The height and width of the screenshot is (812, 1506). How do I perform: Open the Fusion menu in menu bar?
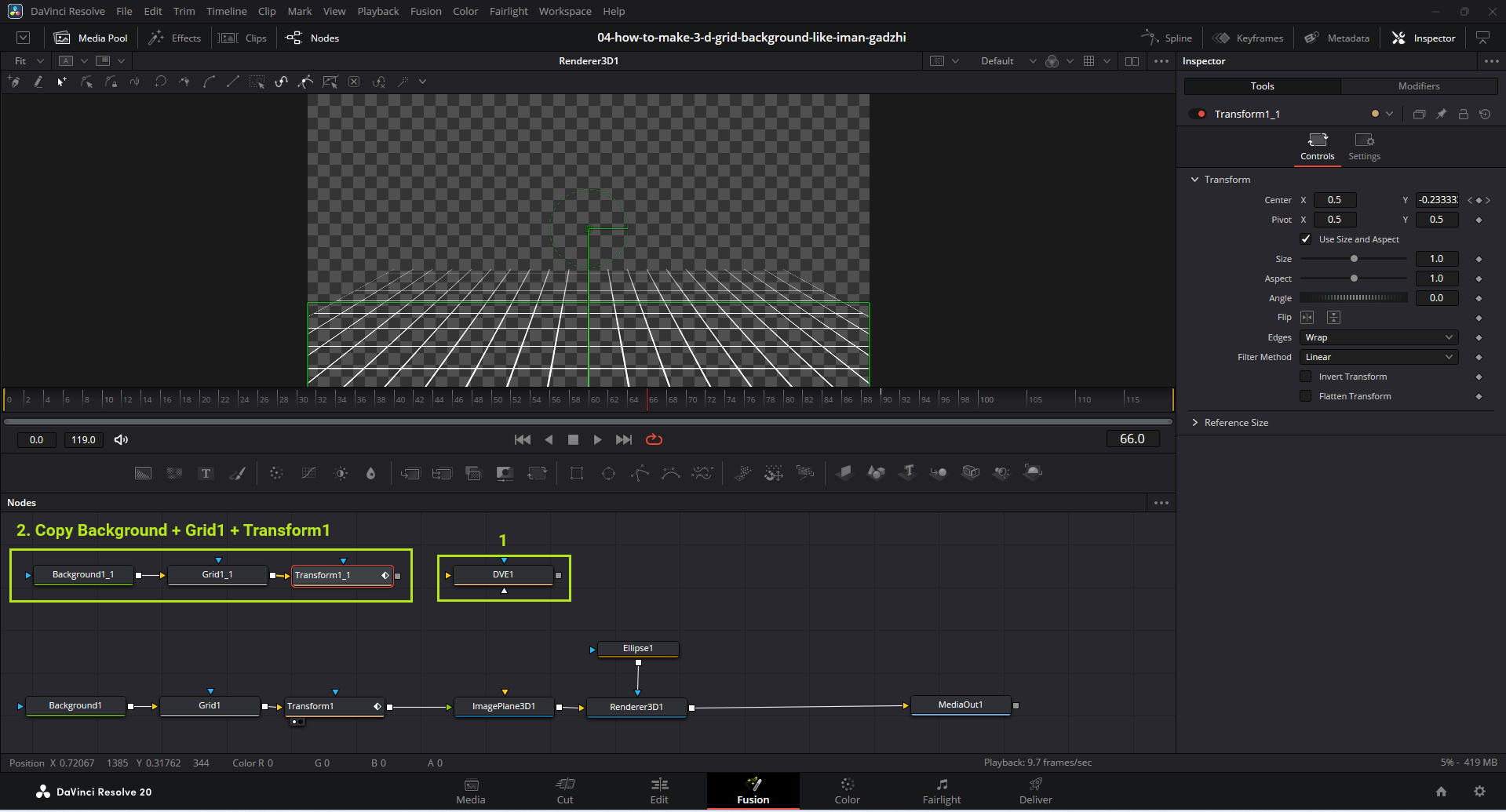click(425, 12)
